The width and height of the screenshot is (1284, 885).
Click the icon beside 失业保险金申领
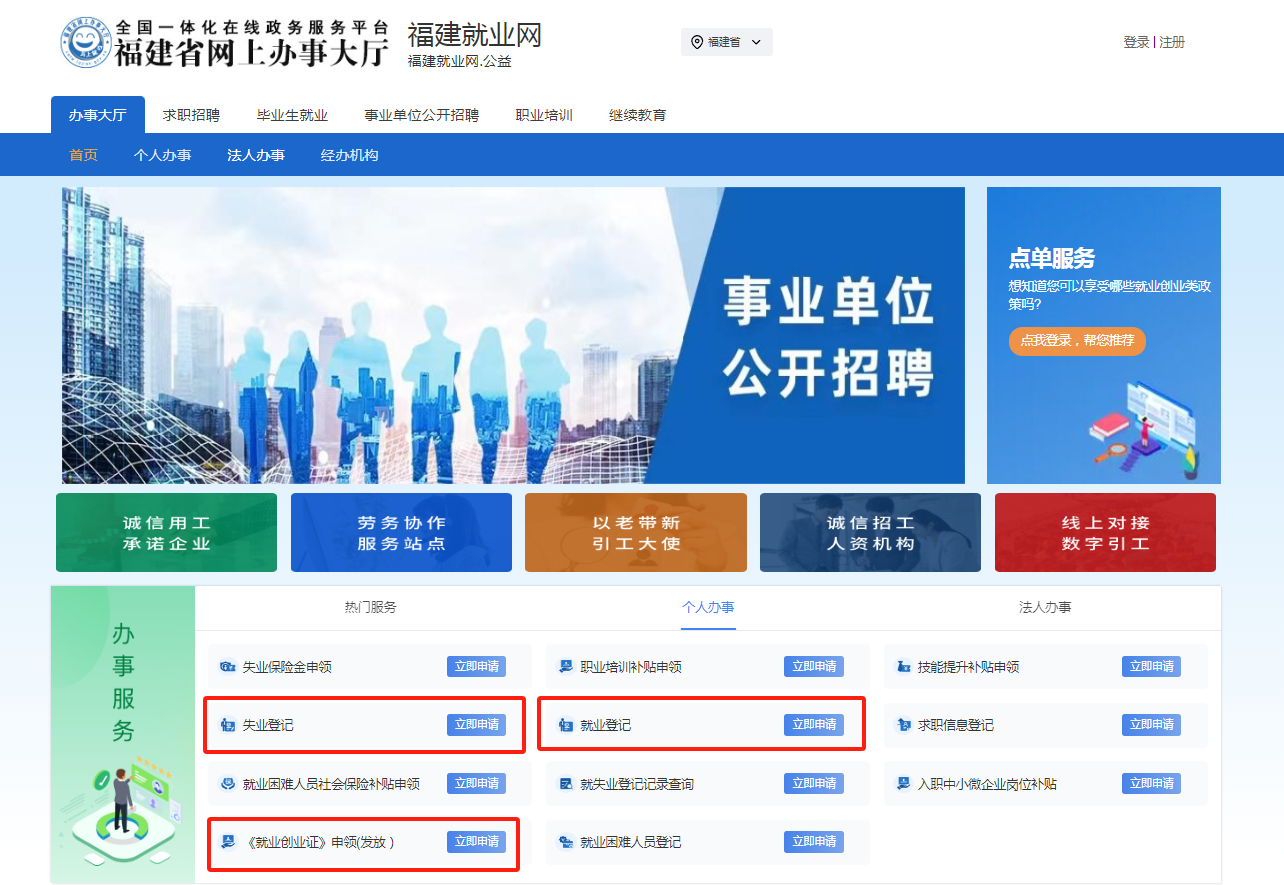[228, 667]
